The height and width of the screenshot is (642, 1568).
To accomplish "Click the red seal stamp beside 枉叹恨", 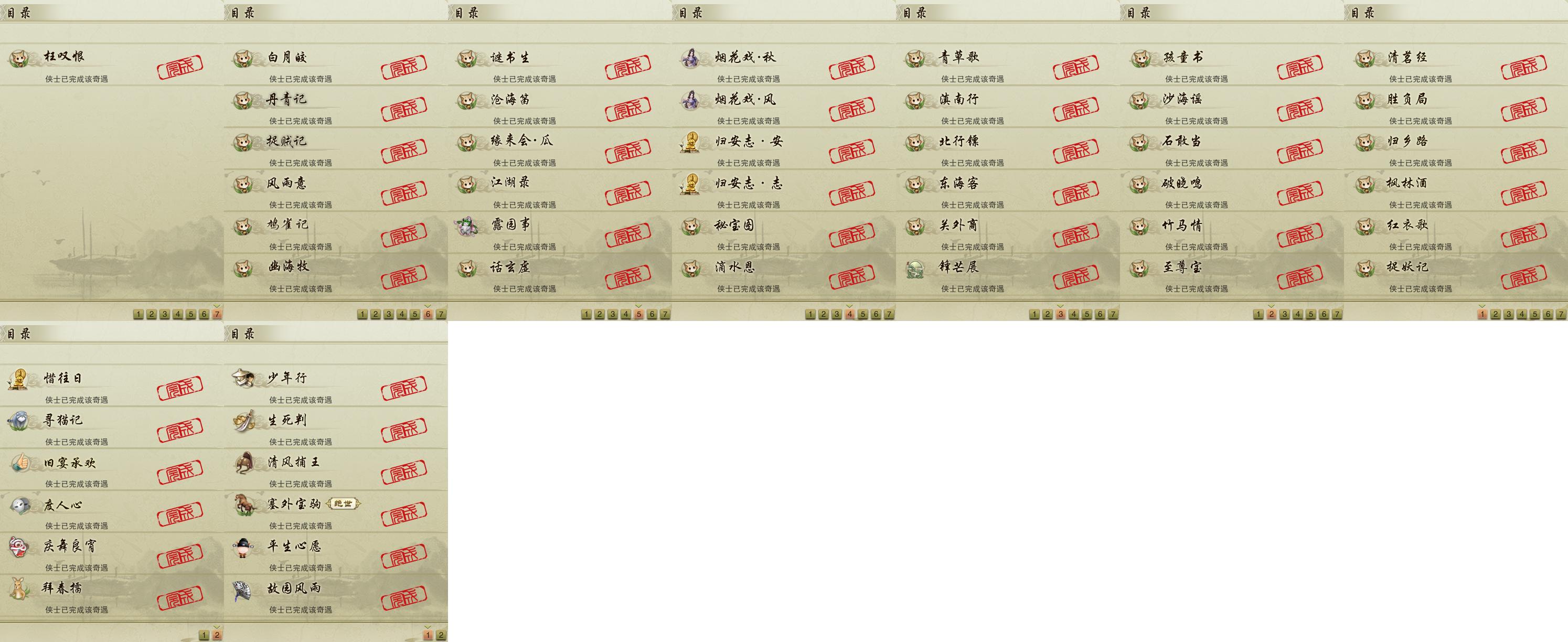I will (179, 65).
